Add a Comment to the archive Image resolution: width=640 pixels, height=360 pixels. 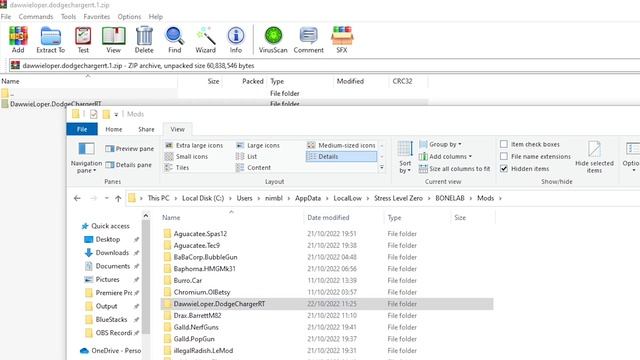pos(309,40)
